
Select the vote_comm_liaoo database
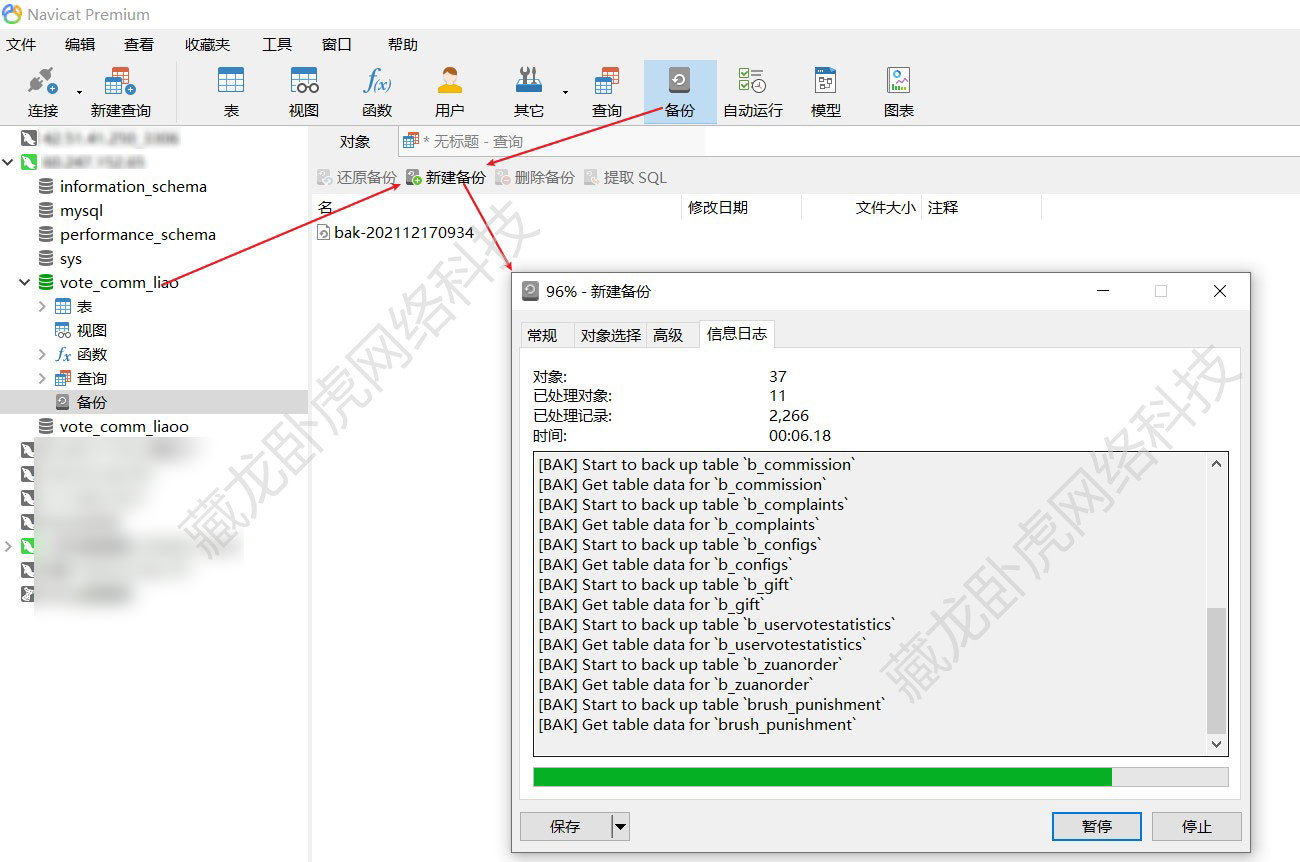tap(124, 426)
